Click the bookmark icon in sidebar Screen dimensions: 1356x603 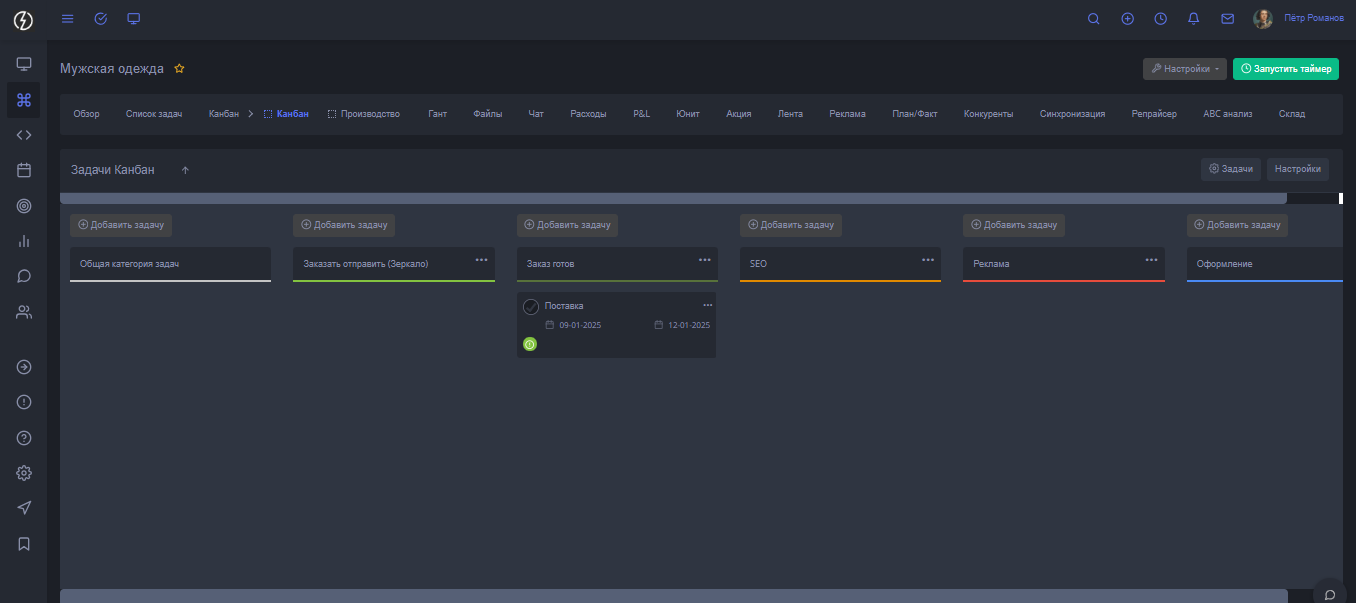coord(24,544)
